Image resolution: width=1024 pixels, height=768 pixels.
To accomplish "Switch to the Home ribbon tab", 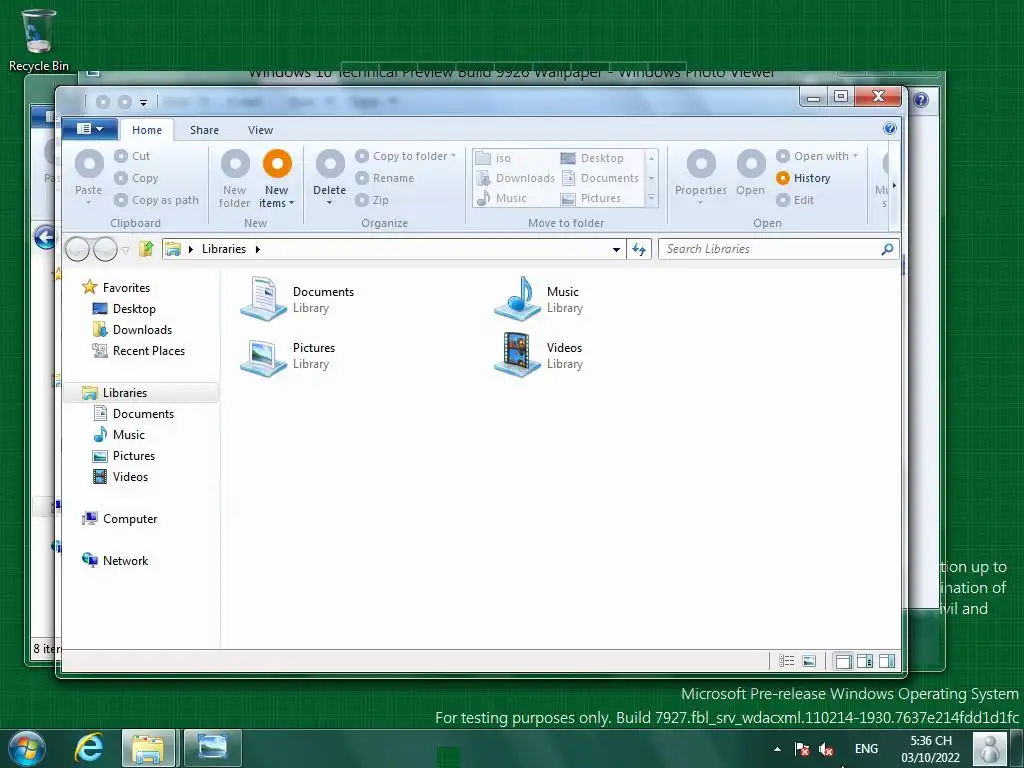I will click(x=147, y=130).
